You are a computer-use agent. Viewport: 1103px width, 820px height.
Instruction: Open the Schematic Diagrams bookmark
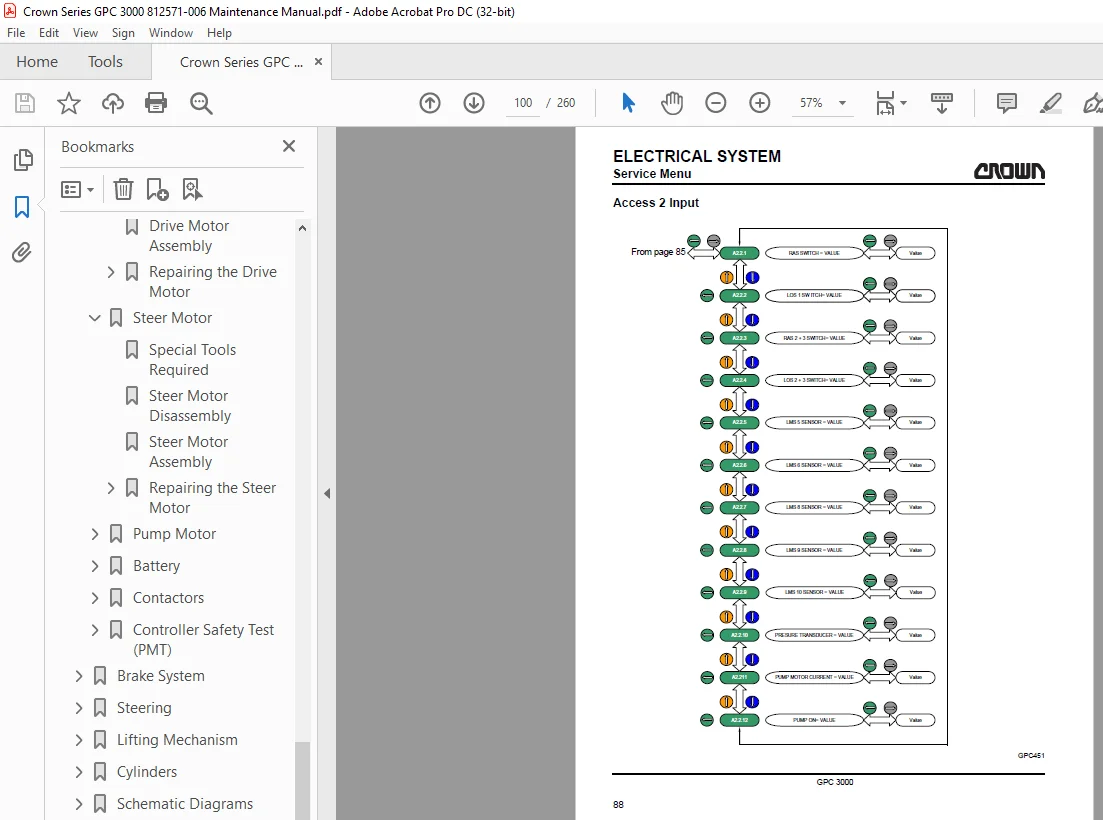coord(185,804)
